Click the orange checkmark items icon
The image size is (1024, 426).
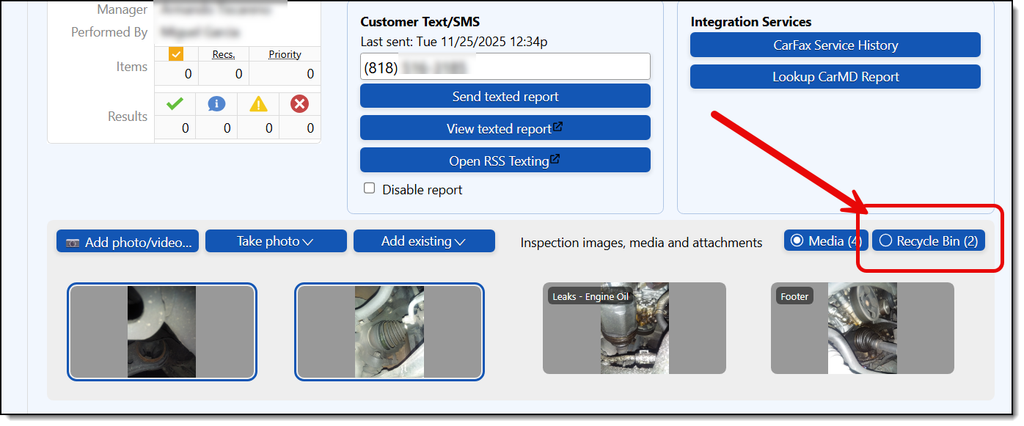coord(176,54)
